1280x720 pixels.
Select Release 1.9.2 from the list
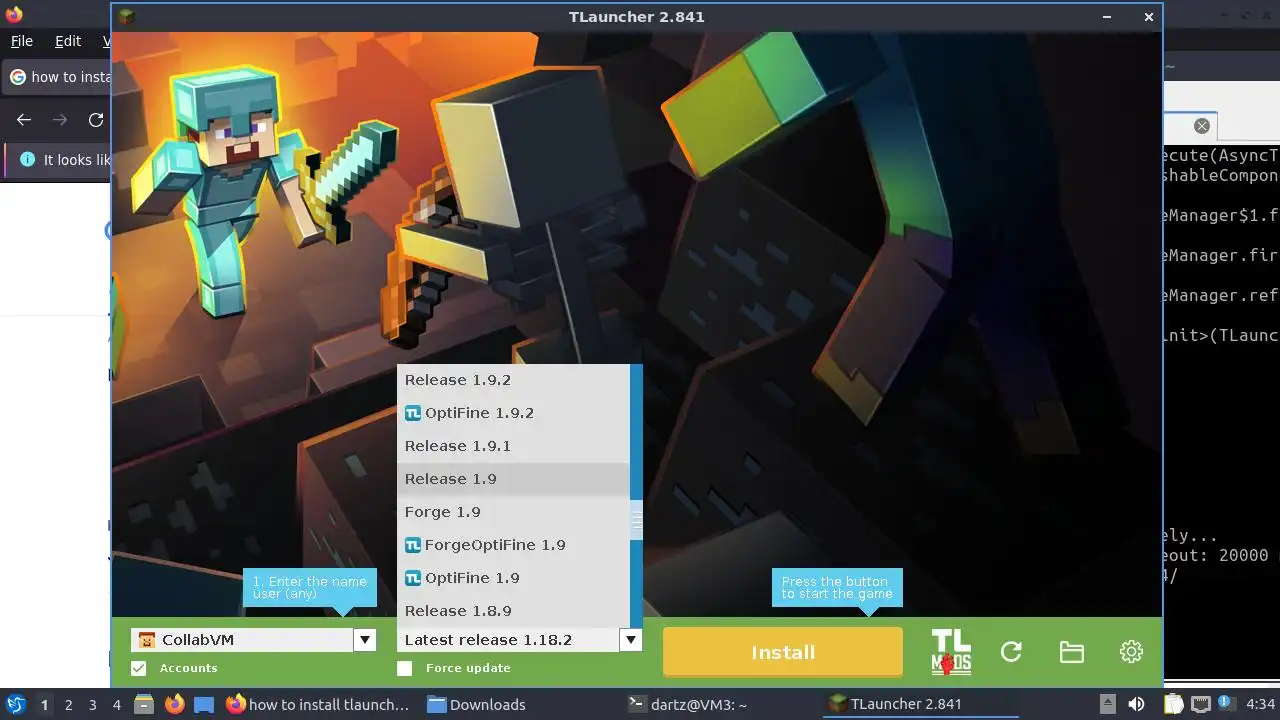pos(513,380)
